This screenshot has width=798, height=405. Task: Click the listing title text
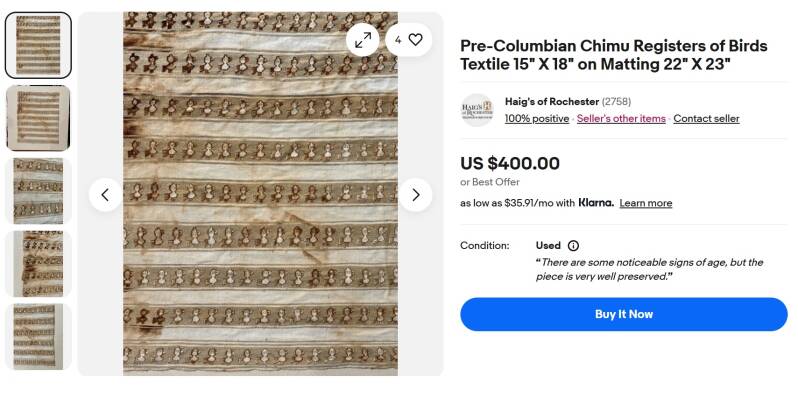point(613,55)
